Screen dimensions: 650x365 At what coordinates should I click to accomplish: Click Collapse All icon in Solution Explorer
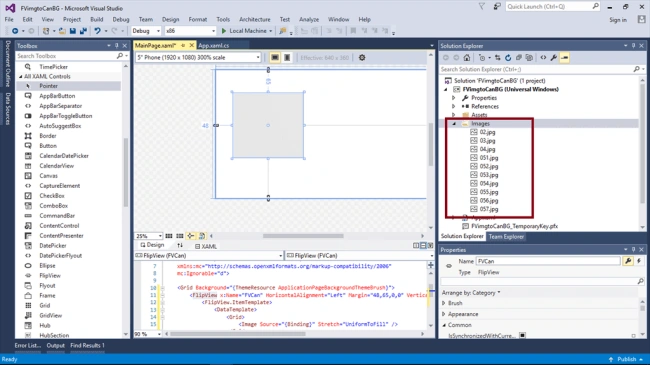pyautogui.click(x=519, y=58)
